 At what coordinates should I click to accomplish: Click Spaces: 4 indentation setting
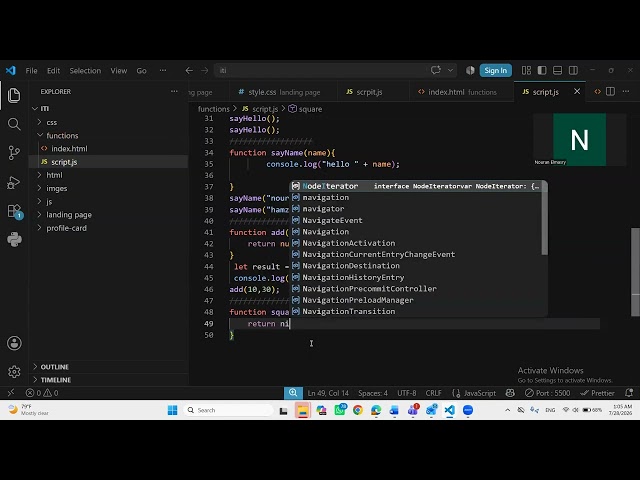click(373, 393)
